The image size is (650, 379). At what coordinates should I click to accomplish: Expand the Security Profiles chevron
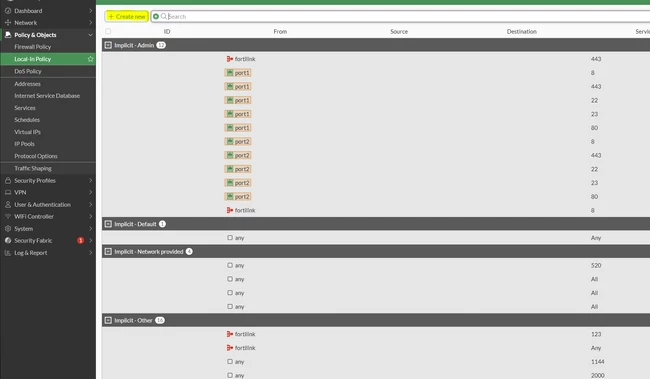[x=90, y=180]
